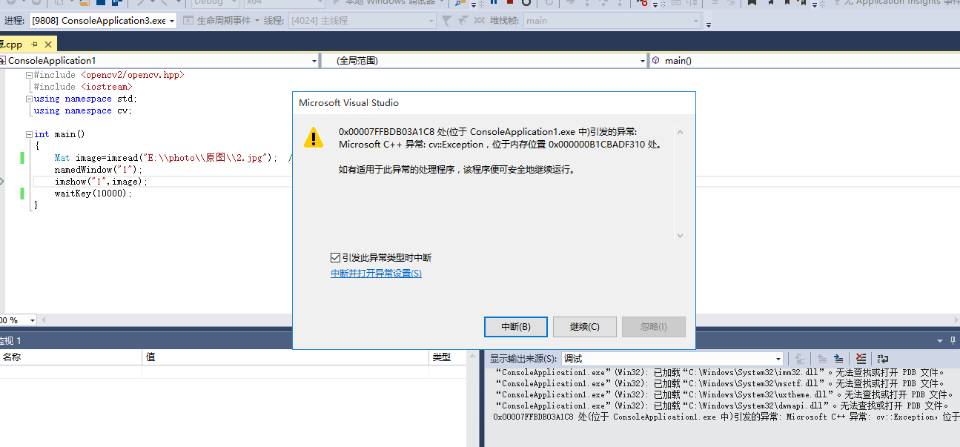Viewport: 960px width, 447px height.
Task: Click the thread filter funnel icon
Action: click(x=446, y=20)
